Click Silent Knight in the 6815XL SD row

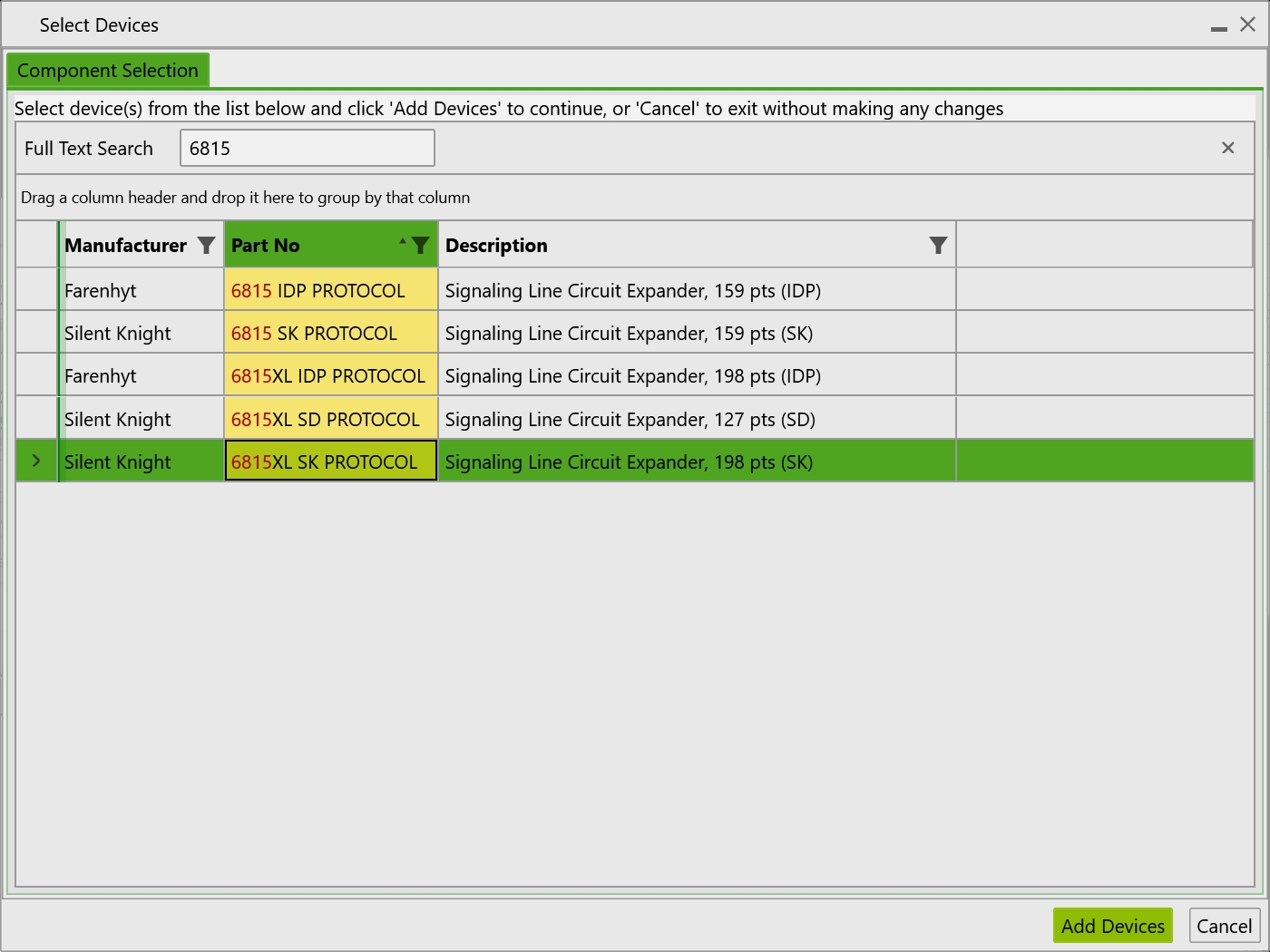click(118, 420)
